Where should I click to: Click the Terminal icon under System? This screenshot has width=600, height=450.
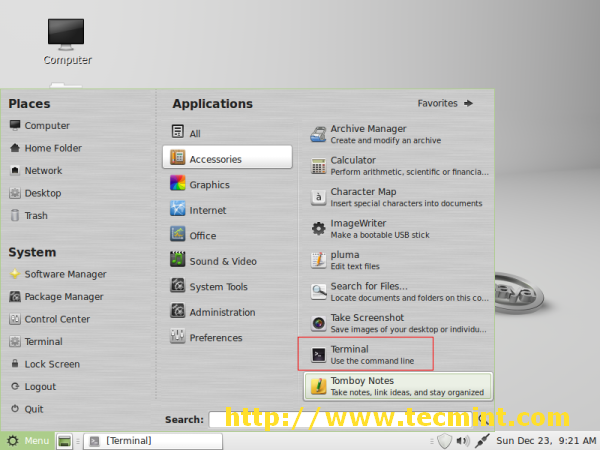click(15, 341)
